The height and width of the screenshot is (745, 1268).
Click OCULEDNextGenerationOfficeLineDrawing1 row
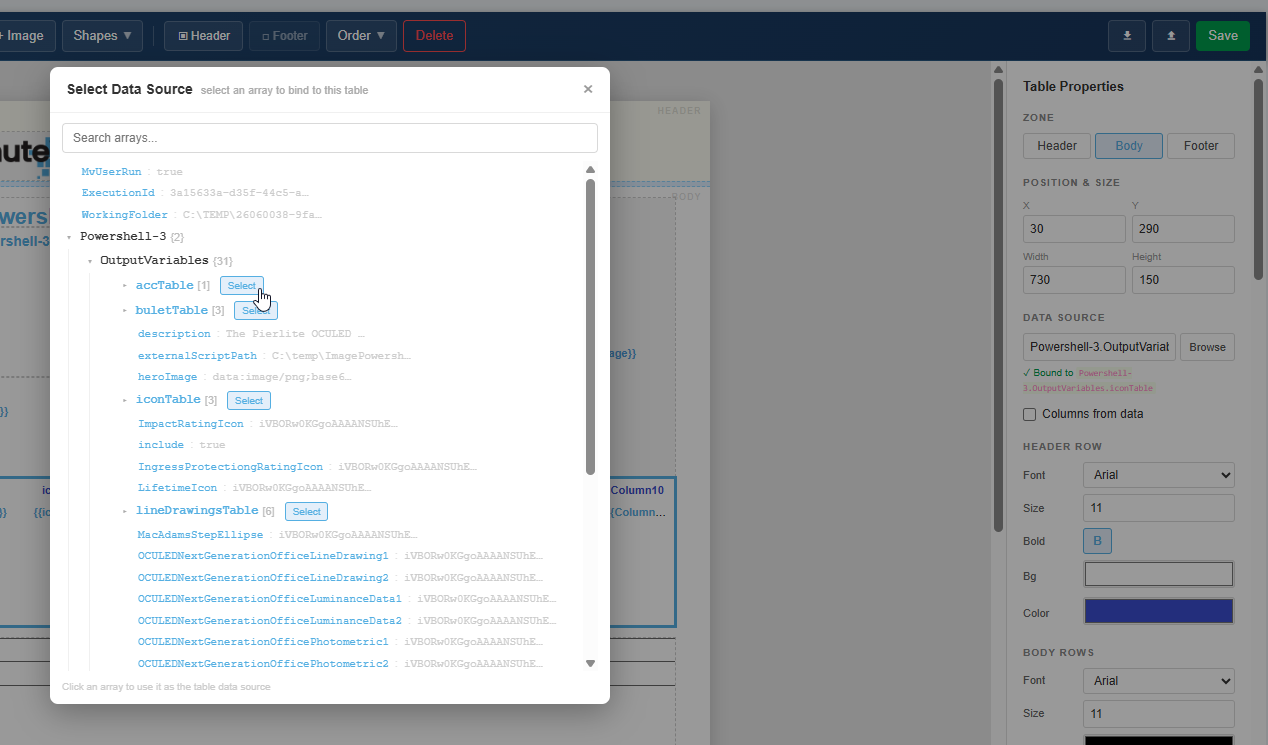pos(340,556)
